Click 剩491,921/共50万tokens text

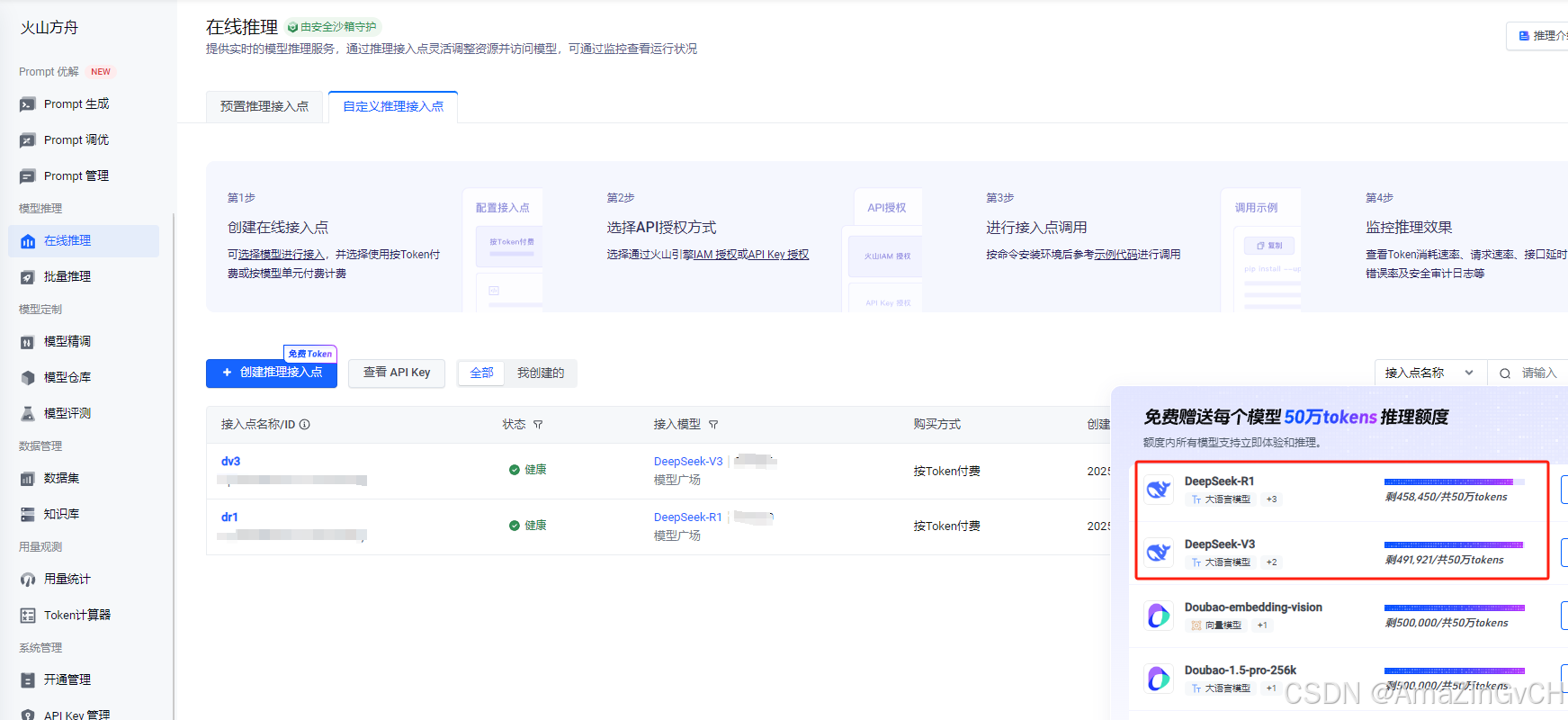tap(1445, 561)
